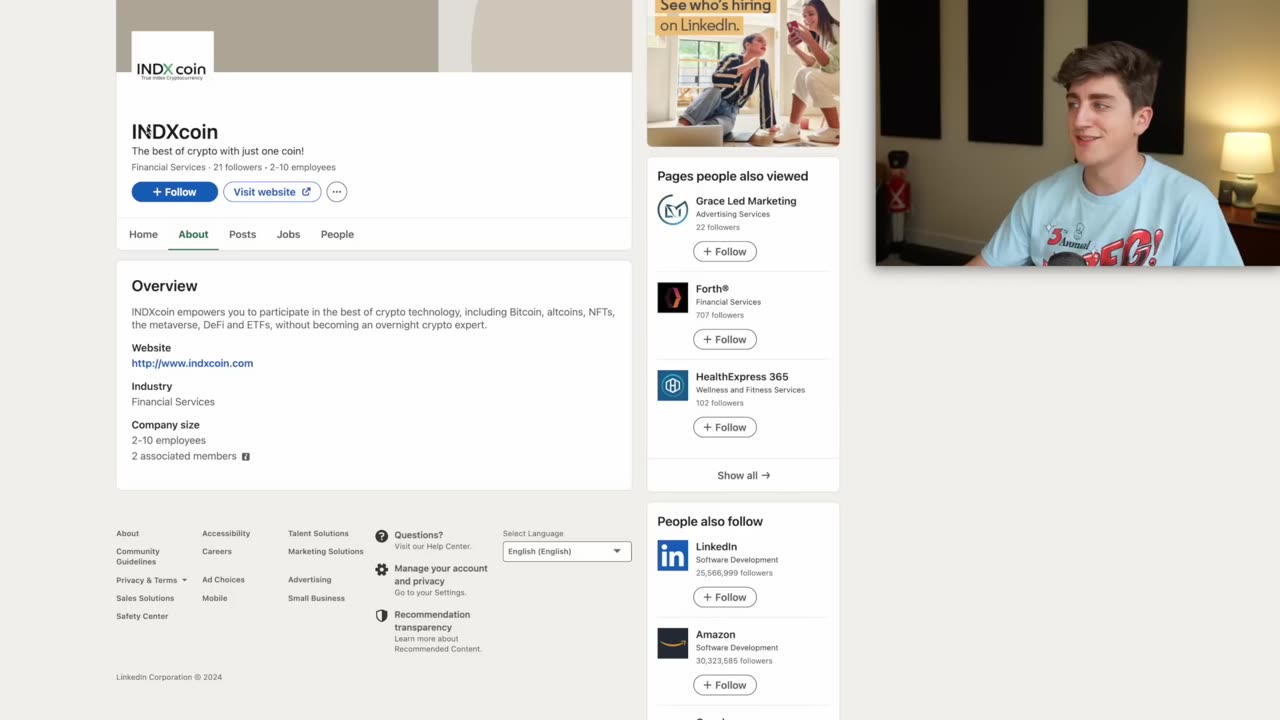The width and height of the screenshot is (1280, 720).
Task: Click the See who's hiring ad image
Action: 743,73
